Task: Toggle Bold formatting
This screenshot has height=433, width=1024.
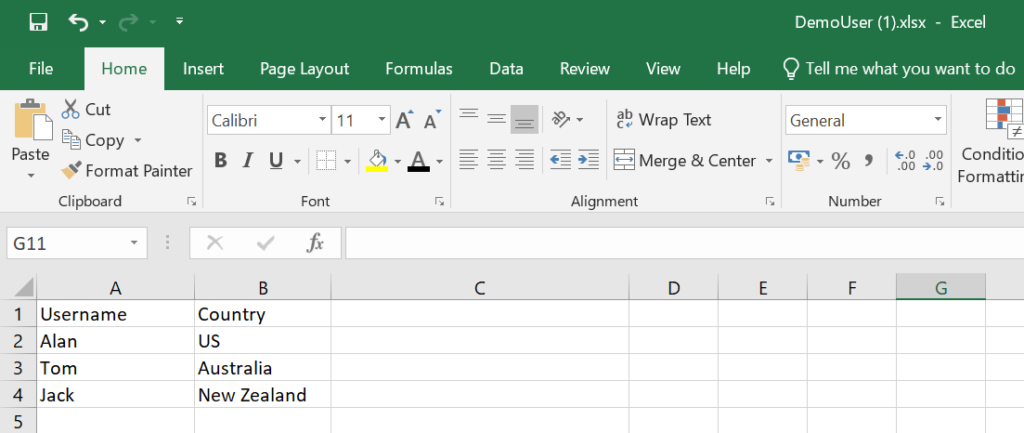Action: click(x=221, y=160)
